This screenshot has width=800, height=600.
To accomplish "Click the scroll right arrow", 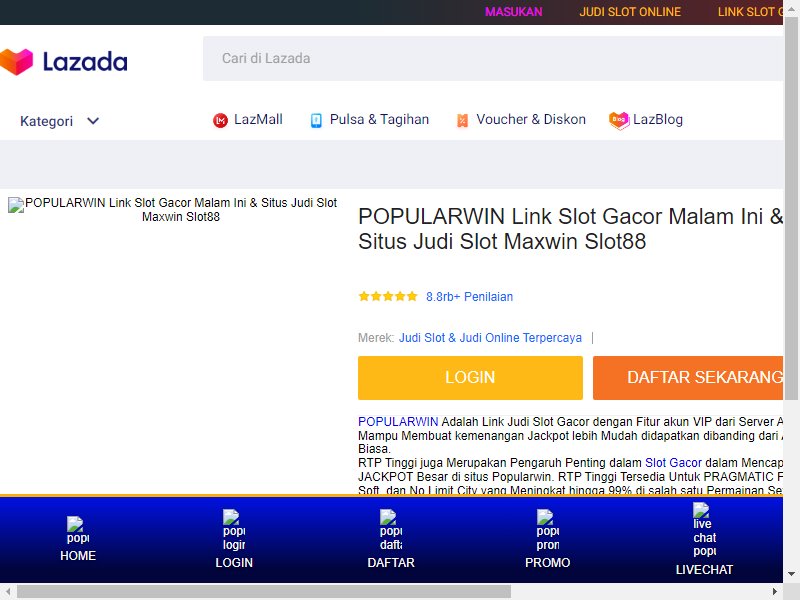I will (x=774, y=591).
